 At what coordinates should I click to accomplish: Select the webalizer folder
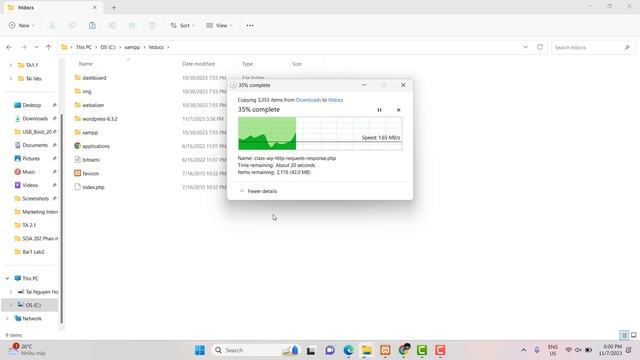click(x=93, y=105)
